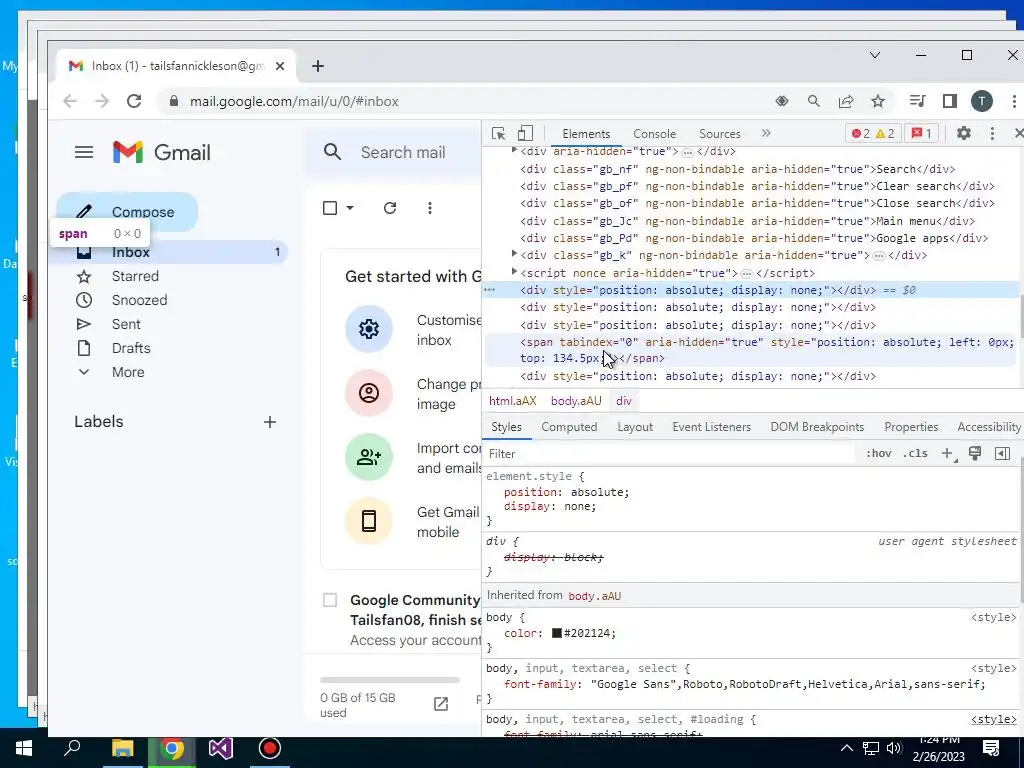Open the Snoozed folder
This screenshot has height=768, width=1024.
(x=139, y=300)
